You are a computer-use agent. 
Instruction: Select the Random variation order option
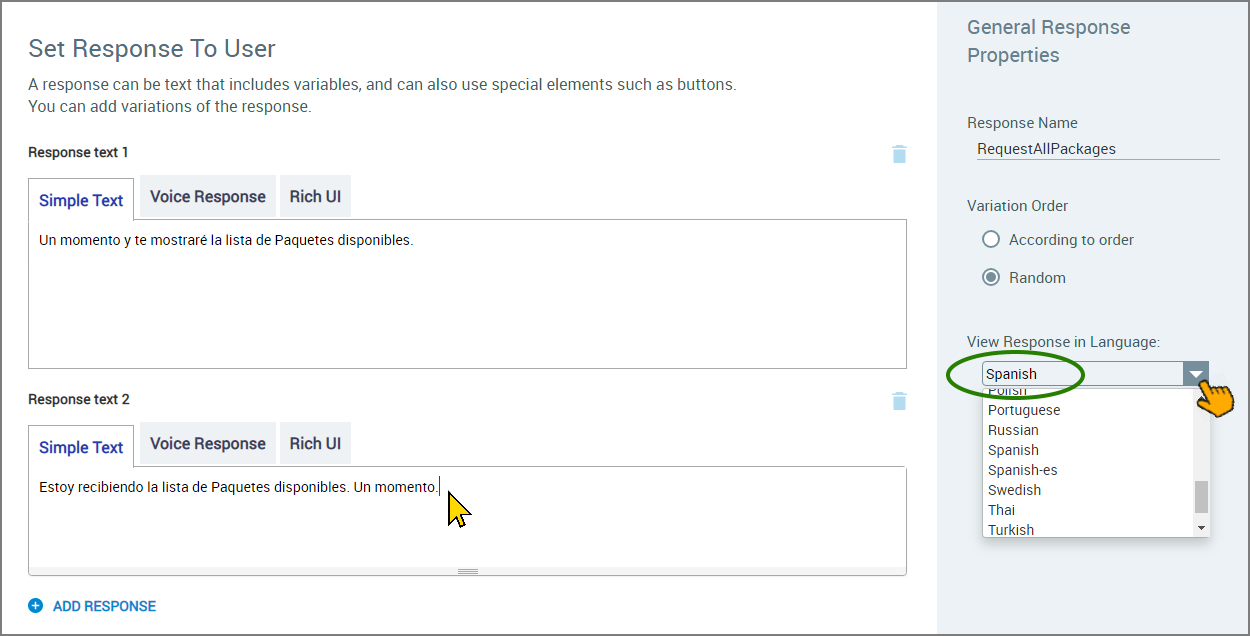click(x=991, y=277)
